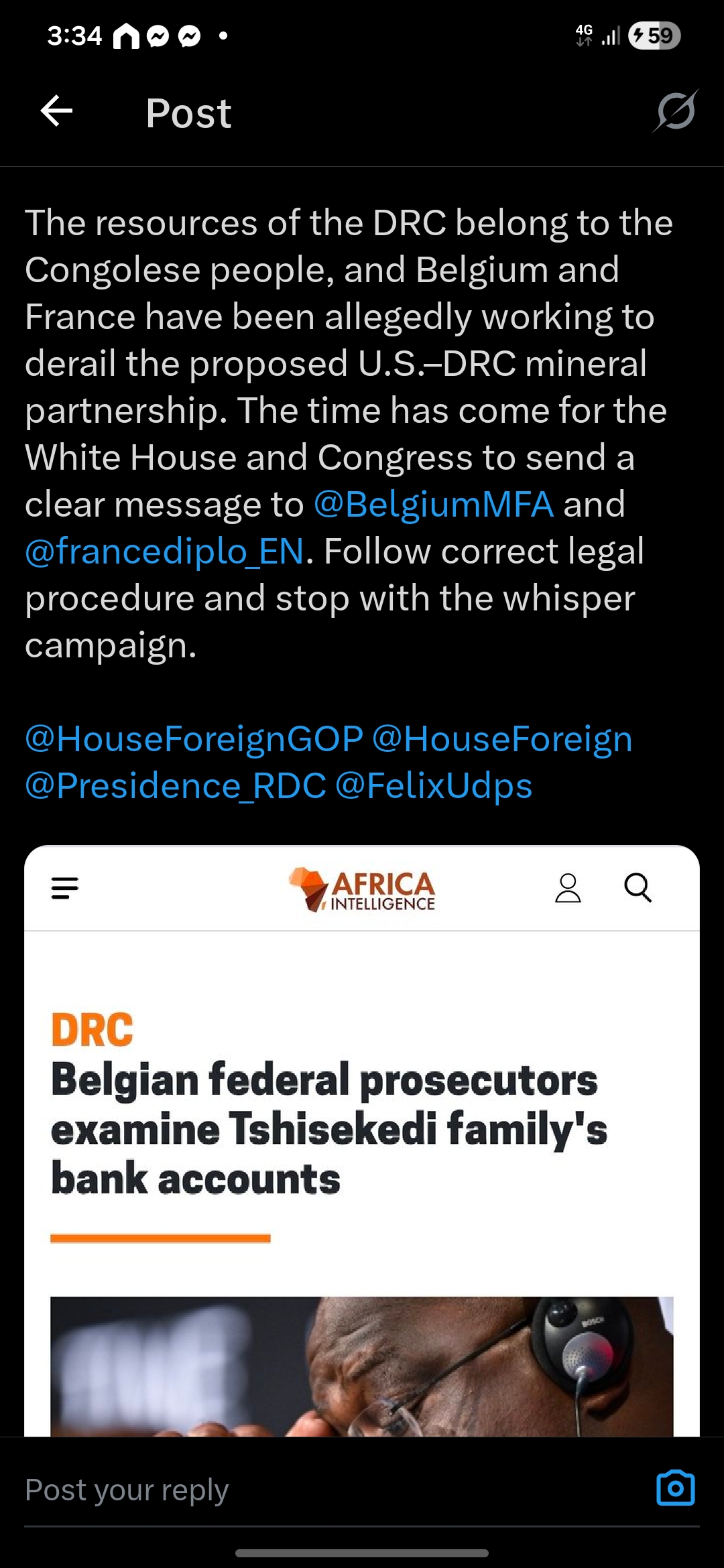
Task: Open the article photo thumbnail
Action: pos(362,1366)
